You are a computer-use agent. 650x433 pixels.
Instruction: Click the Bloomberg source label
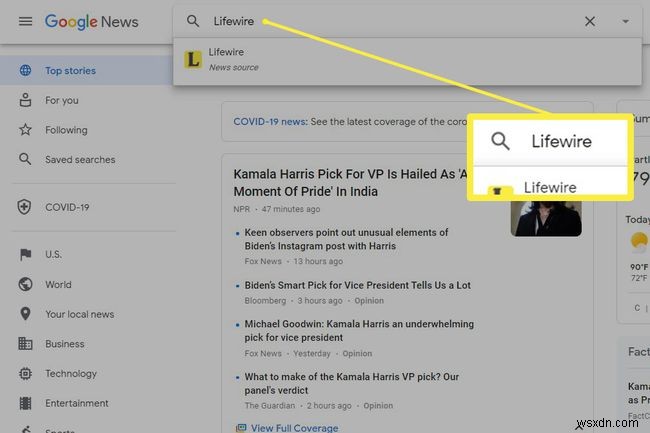[x=265, y=301]
